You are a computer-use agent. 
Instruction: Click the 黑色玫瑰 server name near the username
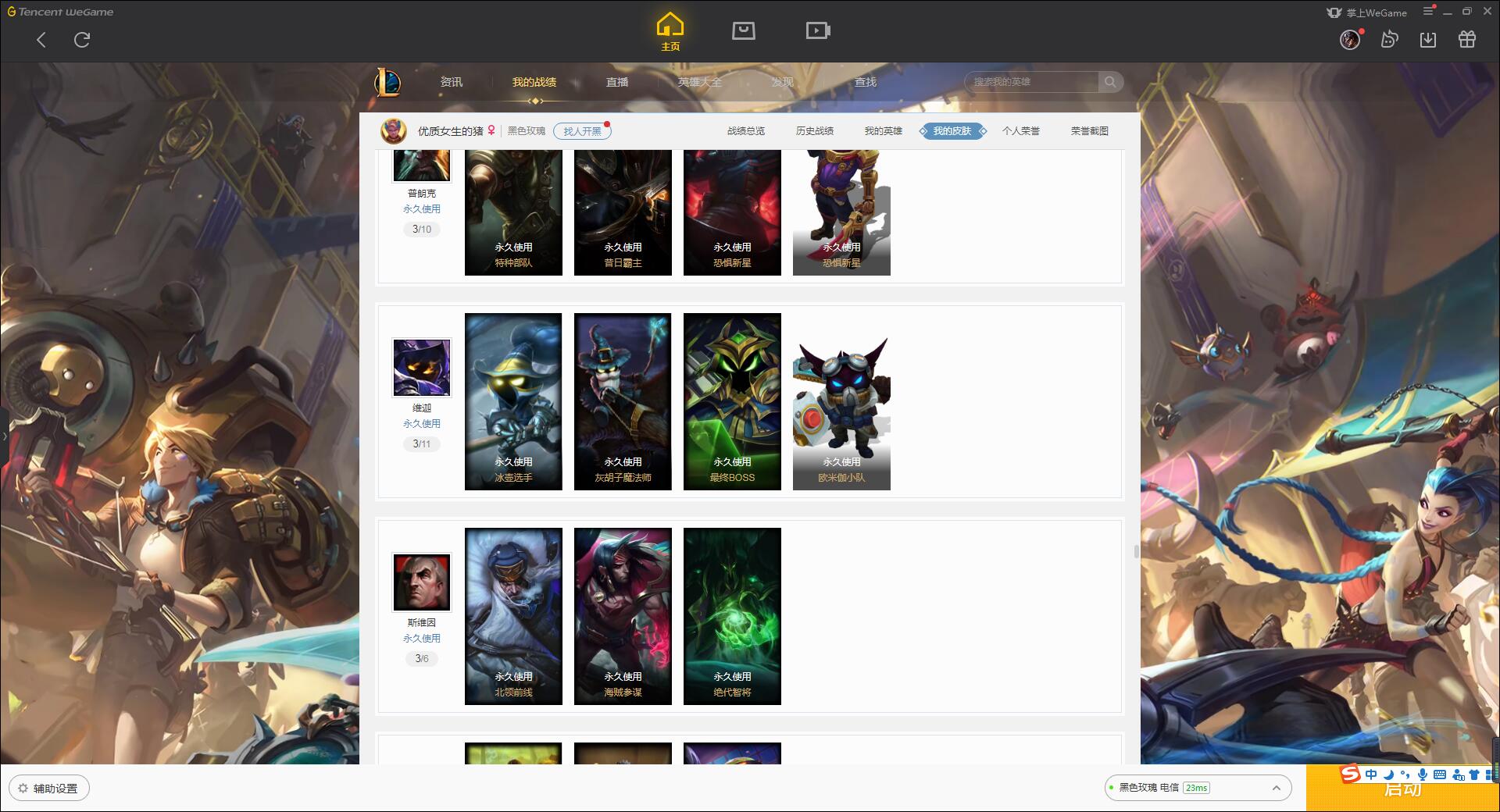526,131
